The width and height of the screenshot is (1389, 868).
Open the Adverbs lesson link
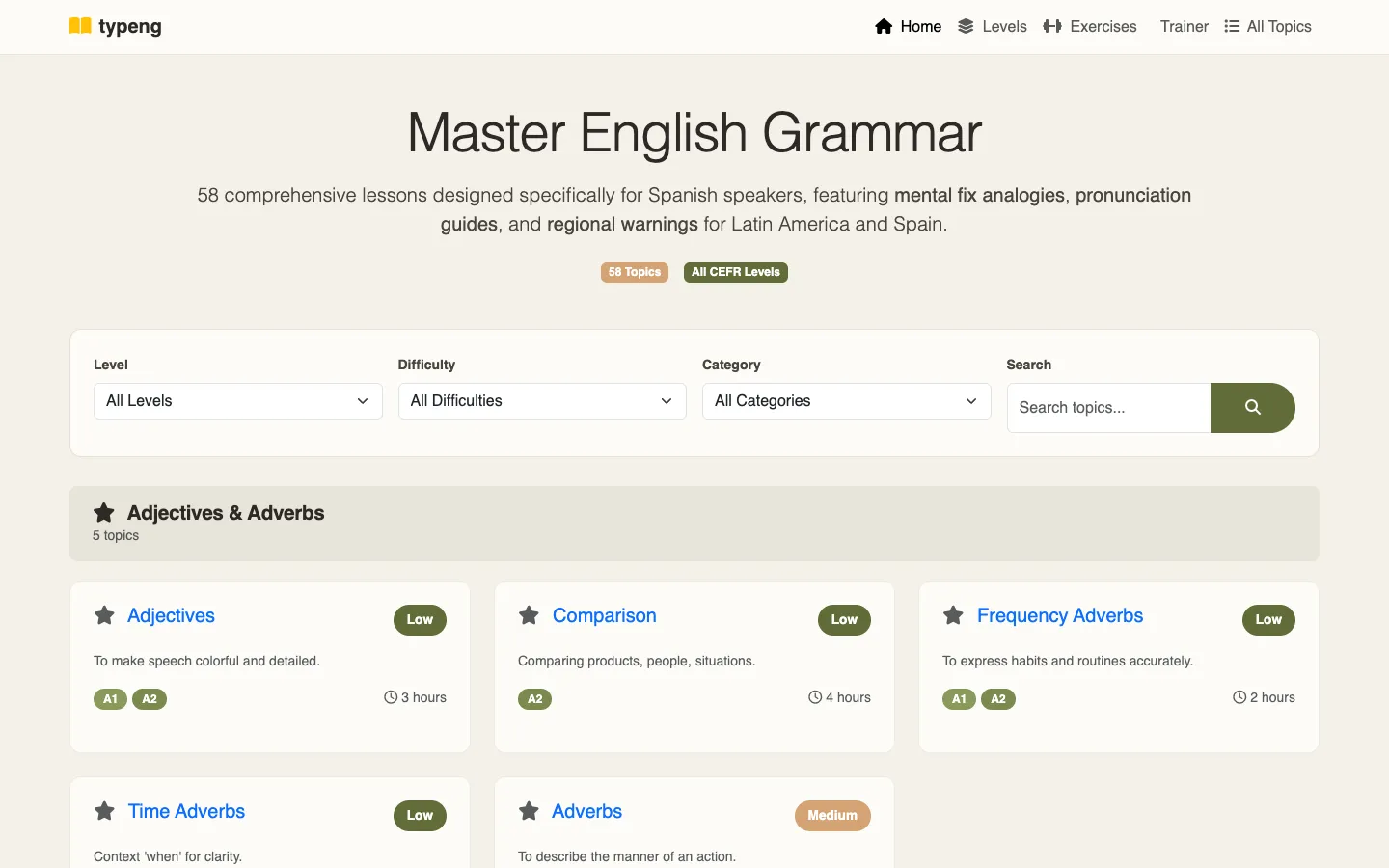[586, 811]
